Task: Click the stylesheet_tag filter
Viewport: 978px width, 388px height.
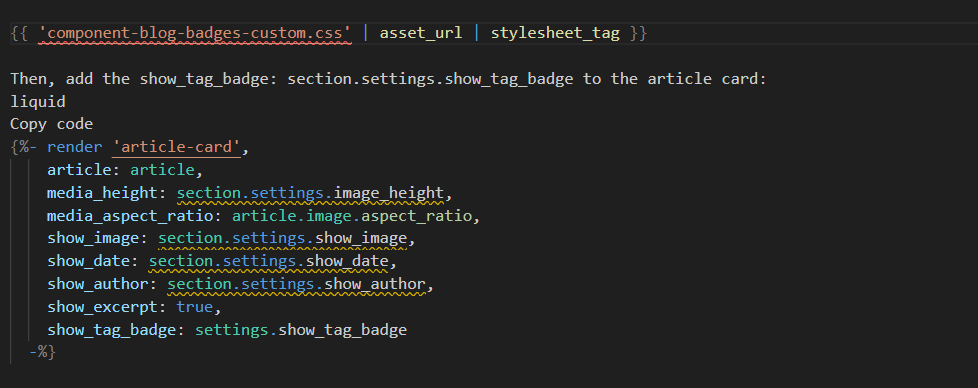Action: (x=555, y=33)
